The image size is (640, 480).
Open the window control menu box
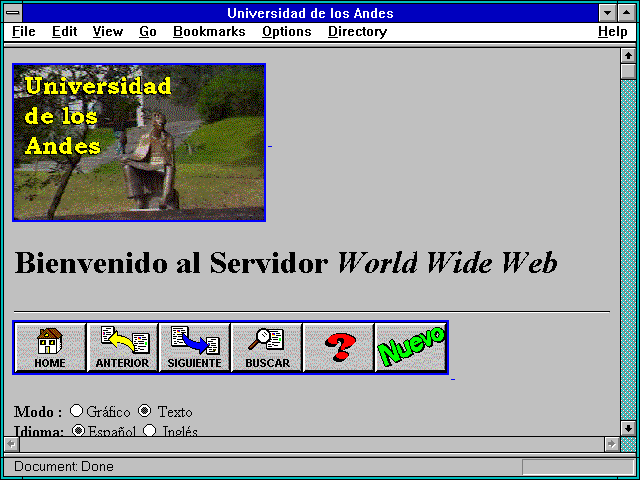[x=13, y=13]
